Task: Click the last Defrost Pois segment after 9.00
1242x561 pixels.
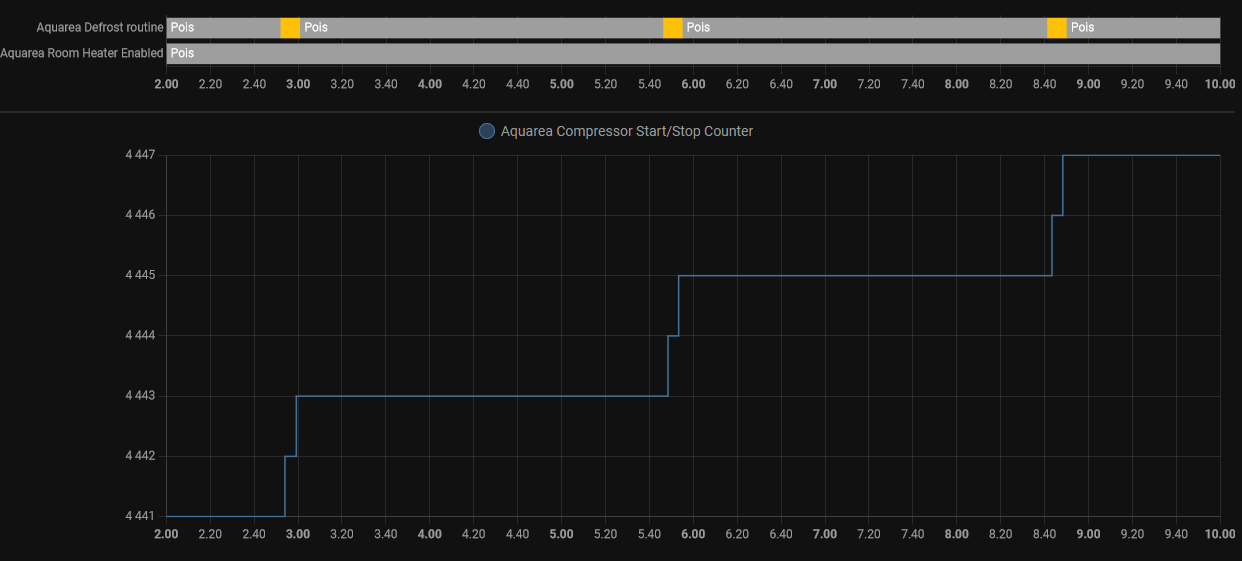Action: 1143,28
